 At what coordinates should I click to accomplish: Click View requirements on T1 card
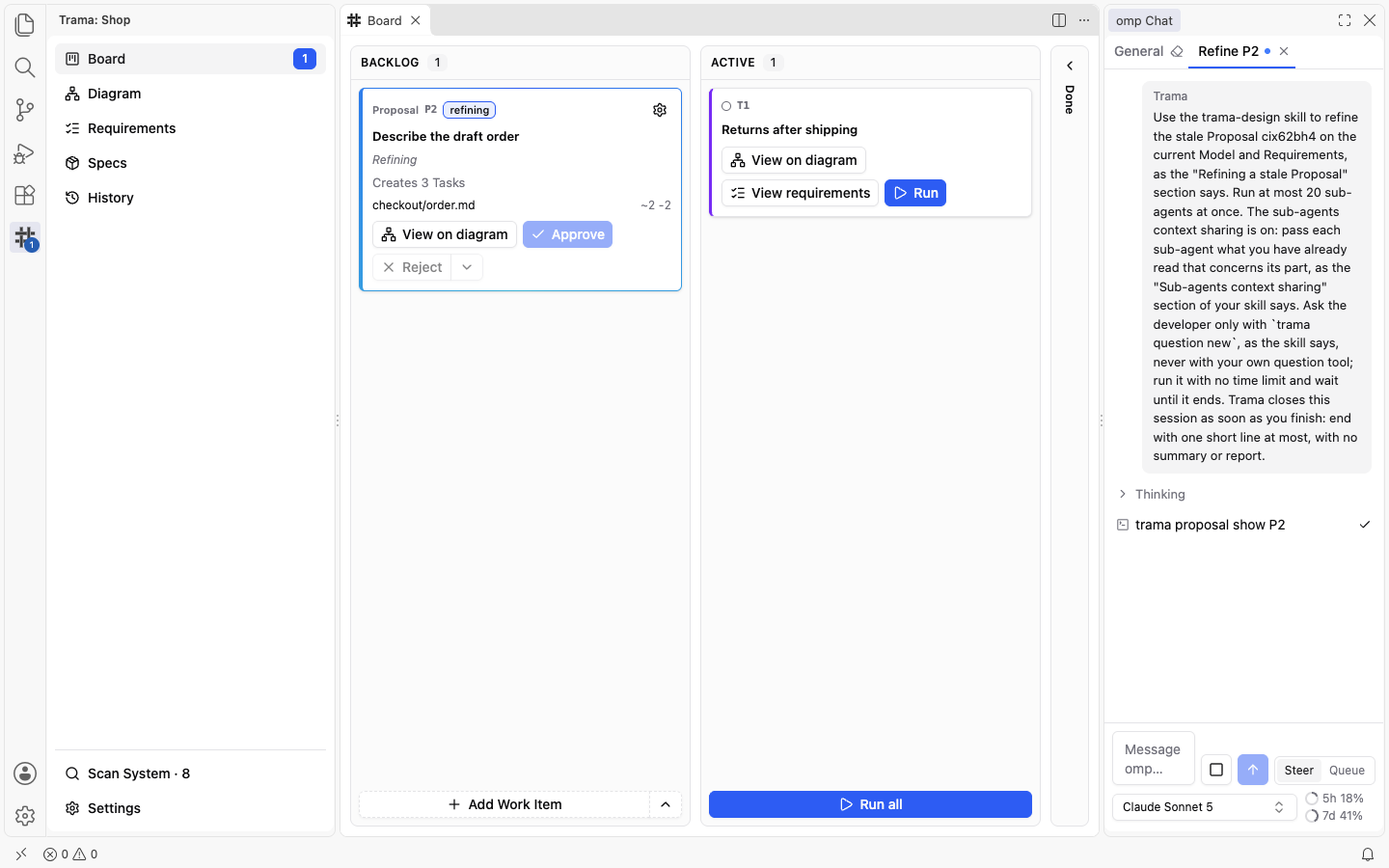(800, 193)
